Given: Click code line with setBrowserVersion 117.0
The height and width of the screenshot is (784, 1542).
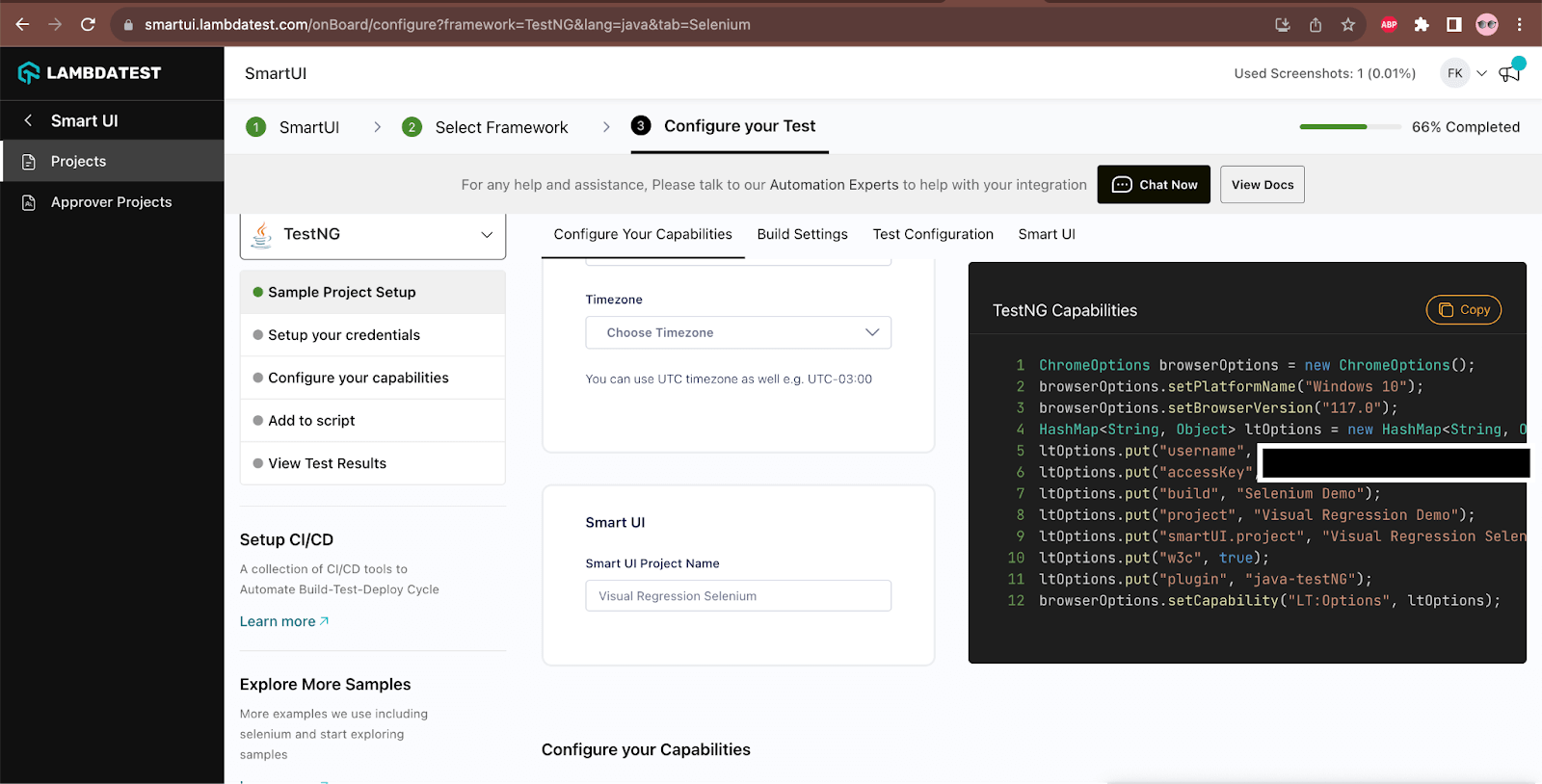Looking at the screenshot, I should point(1218,408).
